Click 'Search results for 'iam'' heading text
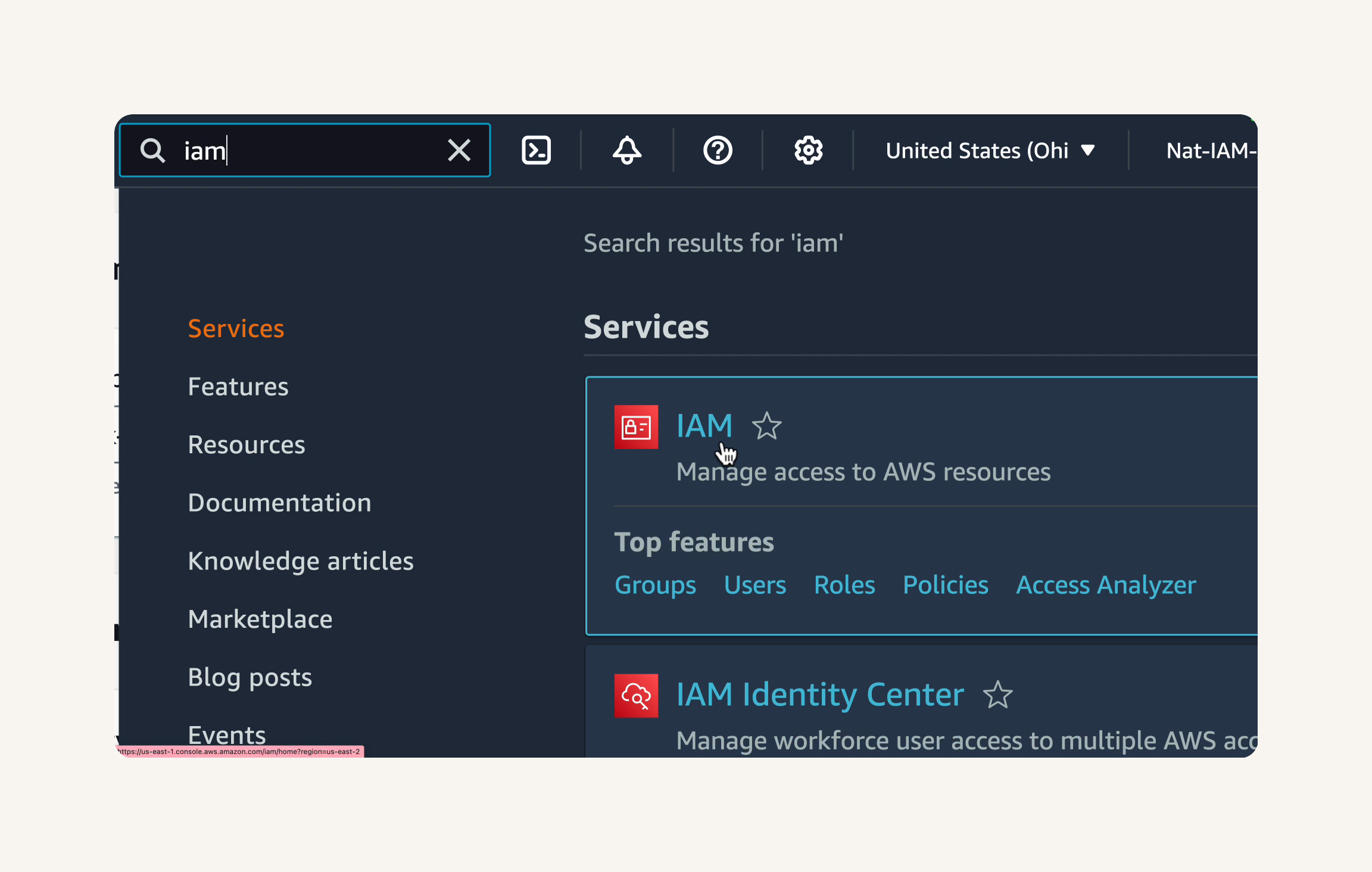 pyautogui.click(x=713, y=243)
